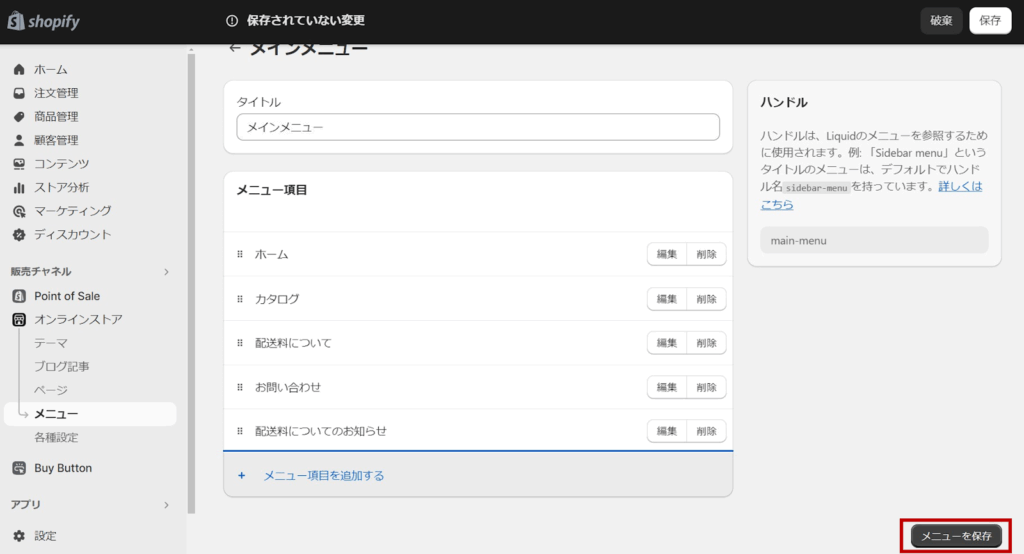Click the Shopify logo
Screen dimensions: 1024x554
point(43,21)
